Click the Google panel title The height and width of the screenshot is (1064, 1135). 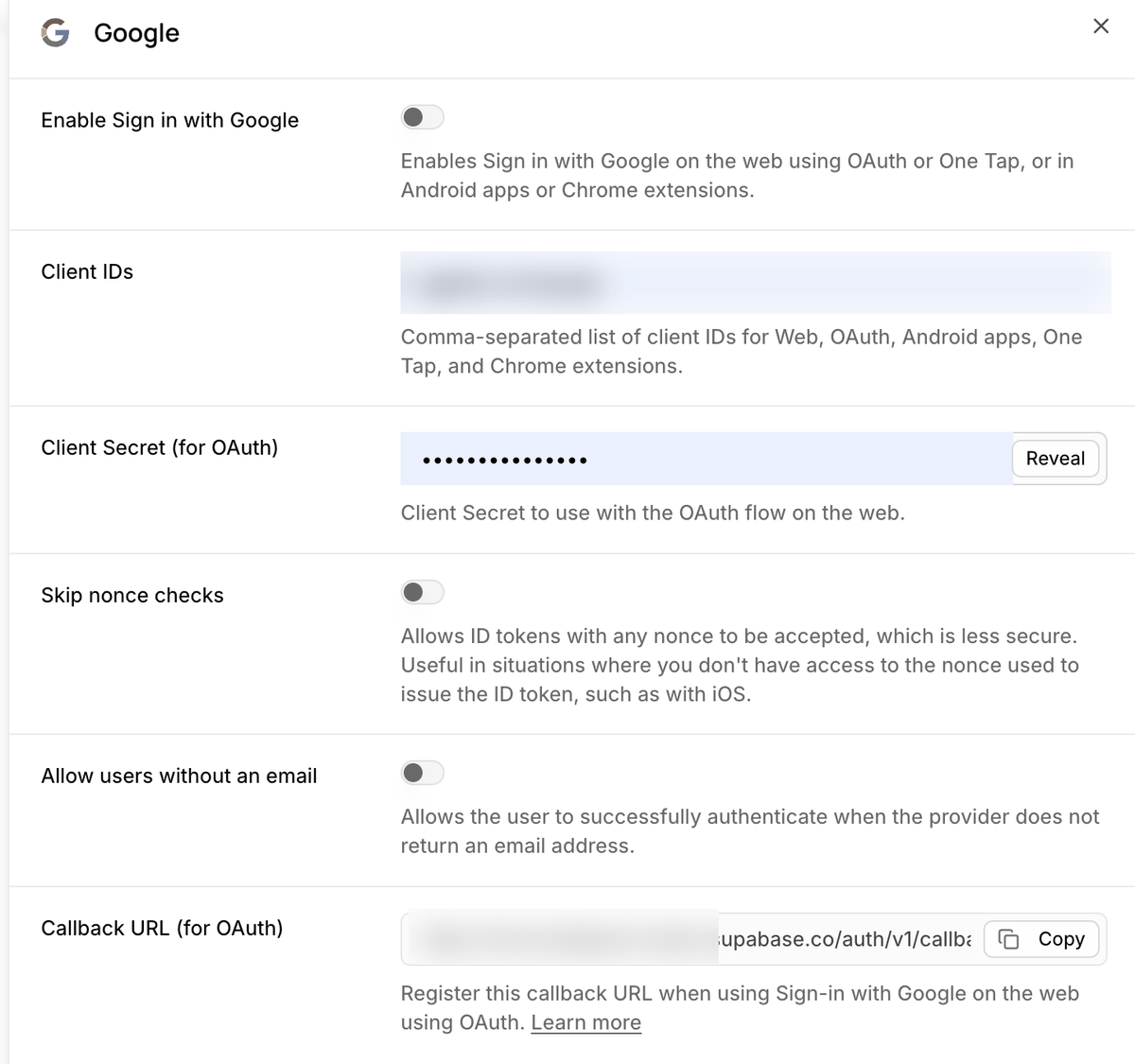point(136,33)
